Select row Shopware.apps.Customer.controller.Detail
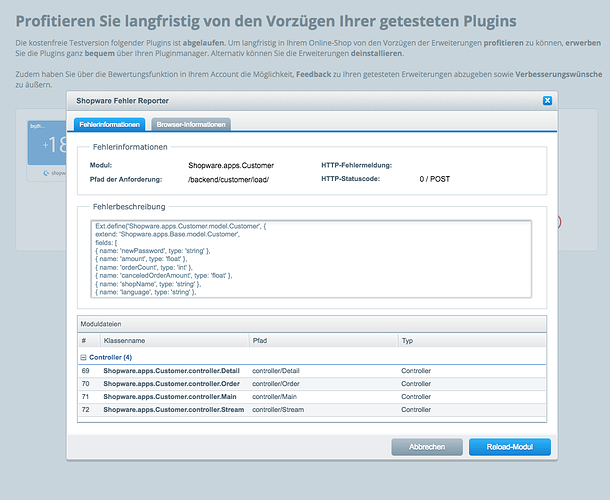The height and width of the screenshot is (500, 610). point(312,371)
